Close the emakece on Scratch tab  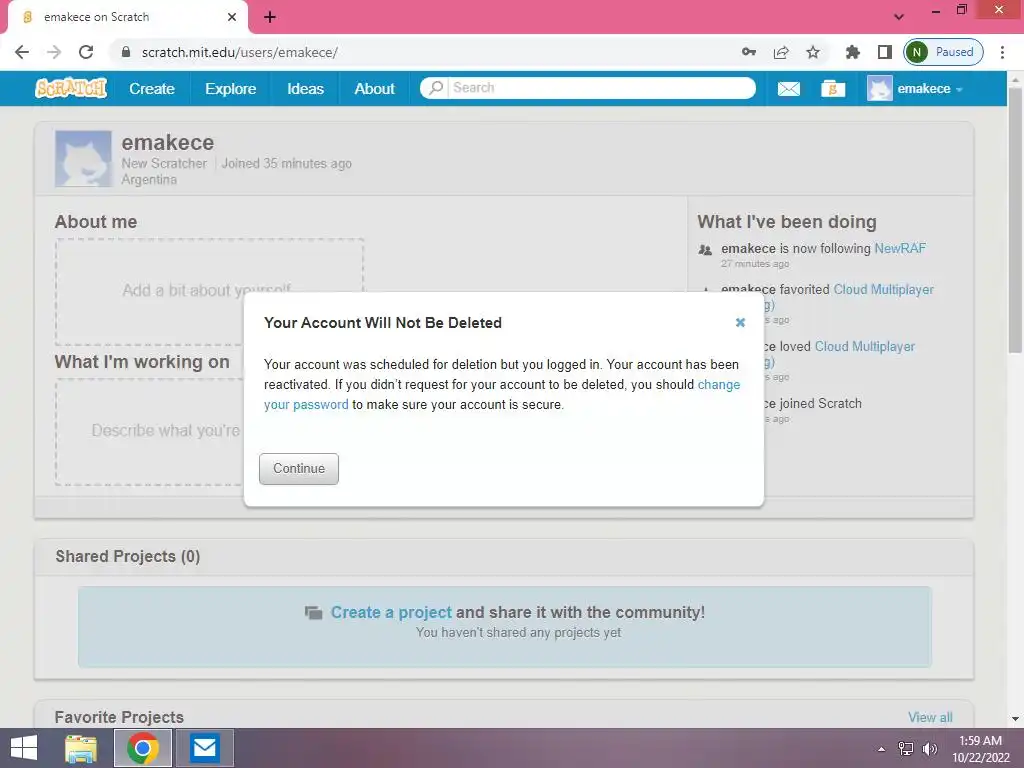[x=231, y=17]
